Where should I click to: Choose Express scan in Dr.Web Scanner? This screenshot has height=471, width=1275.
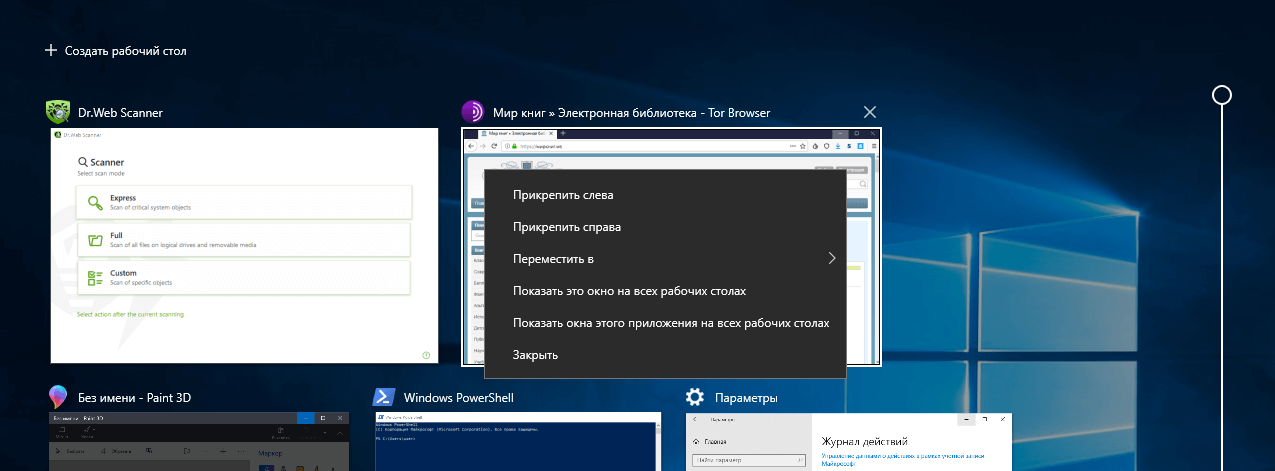pyautogui.click(x=244, y=202)
